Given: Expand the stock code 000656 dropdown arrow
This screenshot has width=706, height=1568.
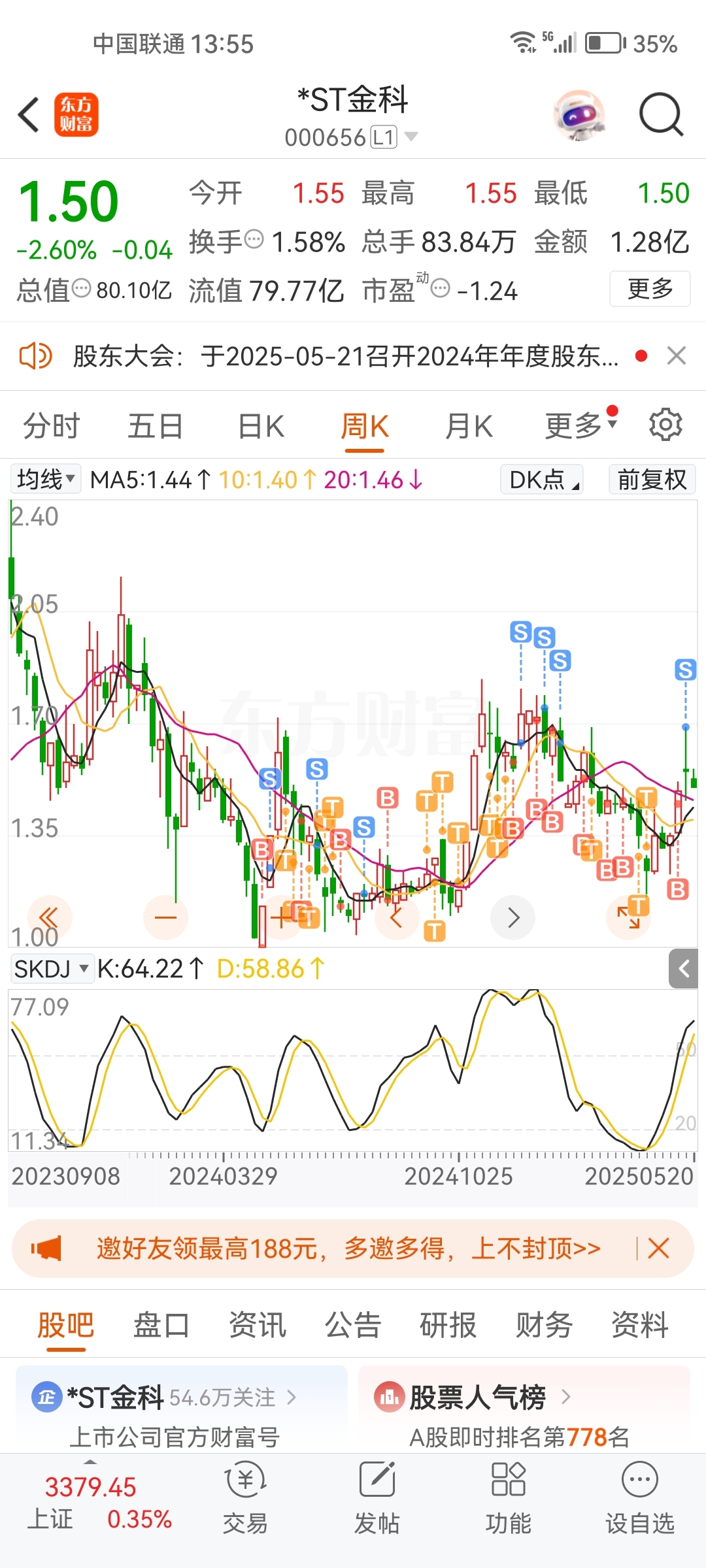Looking at the screenshot, I should 411,137.
